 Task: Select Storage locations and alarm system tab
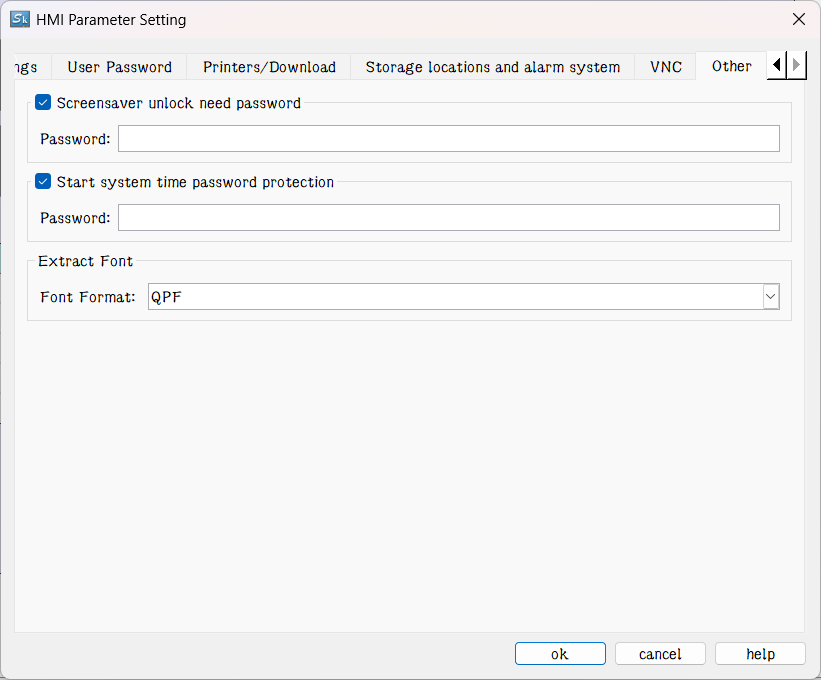click(x=492, y=67)
